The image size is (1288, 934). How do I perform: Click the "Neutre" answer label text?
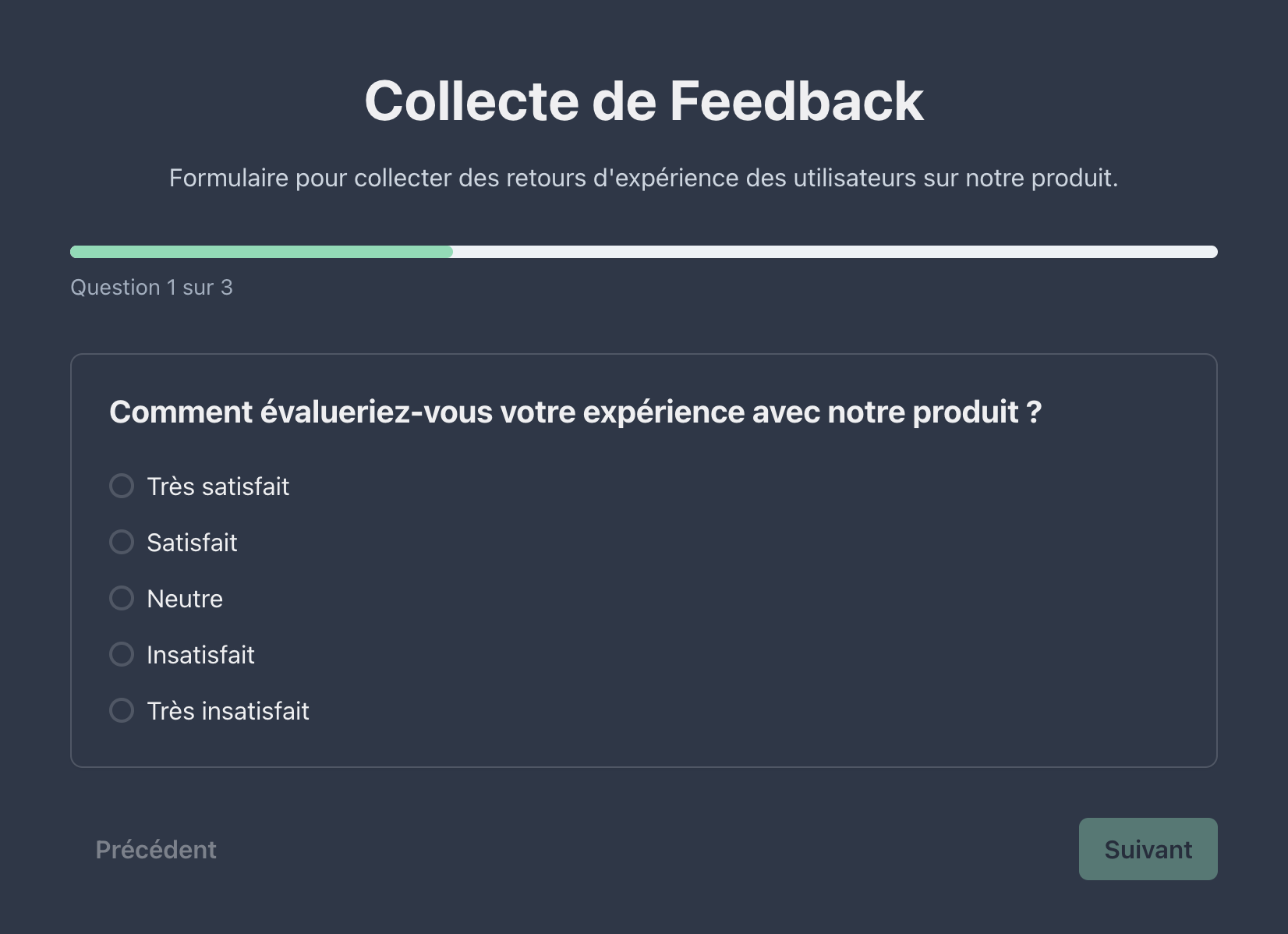pyautogui.click(x=185, y=599)
